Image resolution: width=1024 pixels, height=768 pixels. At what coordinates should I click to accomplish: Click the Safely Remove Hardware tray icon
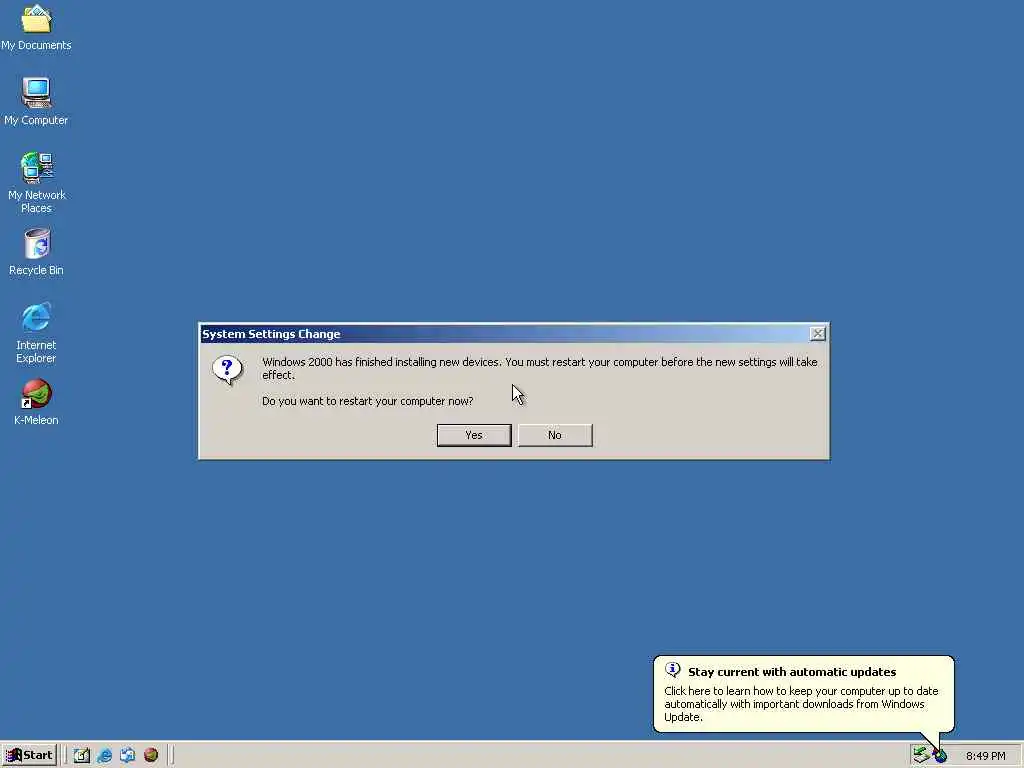click(921, 755)
